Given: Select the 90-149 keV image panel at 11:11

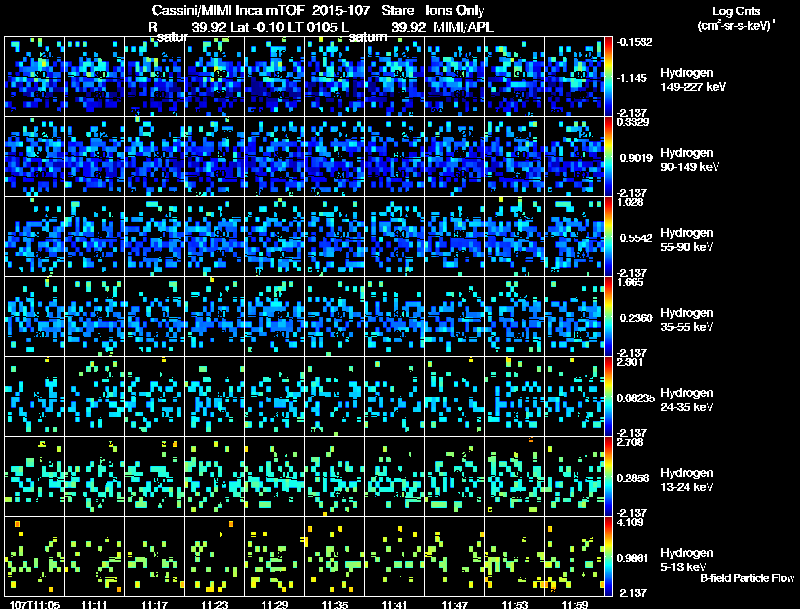Looking at the screenshot, I should [x=94, y=157].
